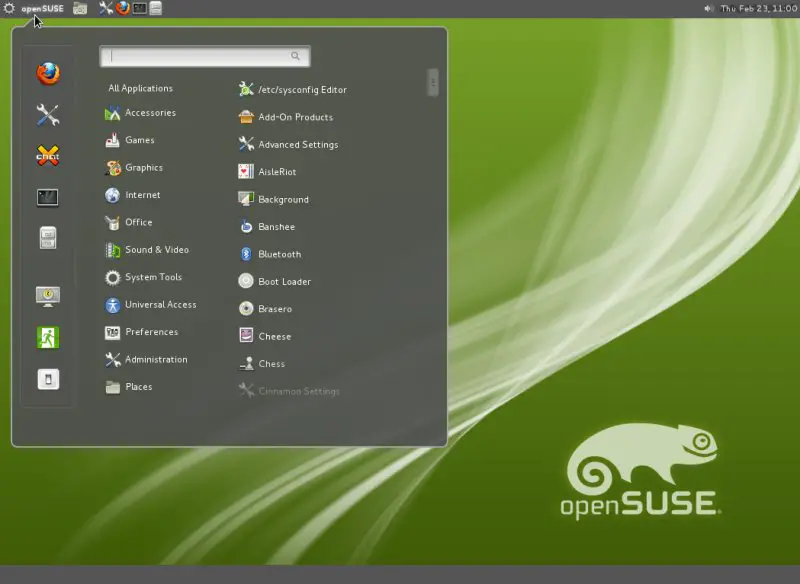Open Advanced Settings in the application list
This screenshot has height=584, width=800.
pos(288,145)
